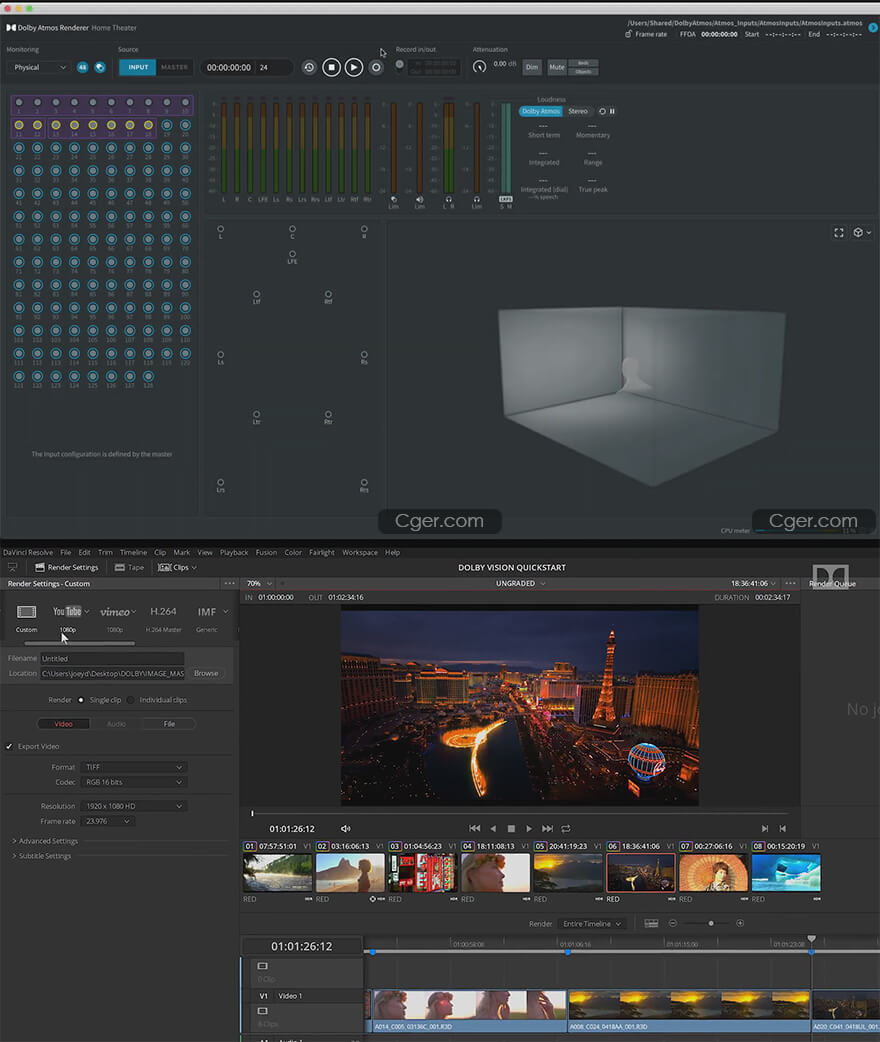Open the IMF preset dropdown arrow
This screenshot has width=880, height=1042.
226,611
